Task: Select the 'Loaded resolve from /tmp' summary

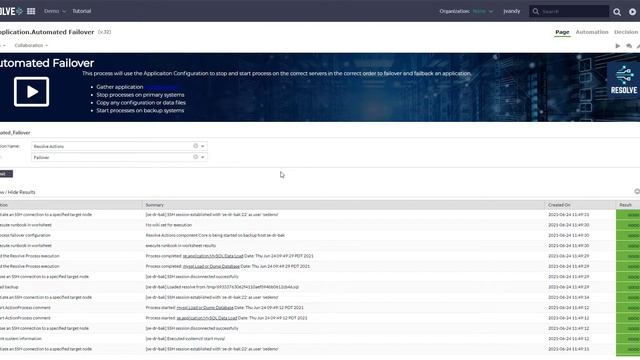Action: point(222,287)
